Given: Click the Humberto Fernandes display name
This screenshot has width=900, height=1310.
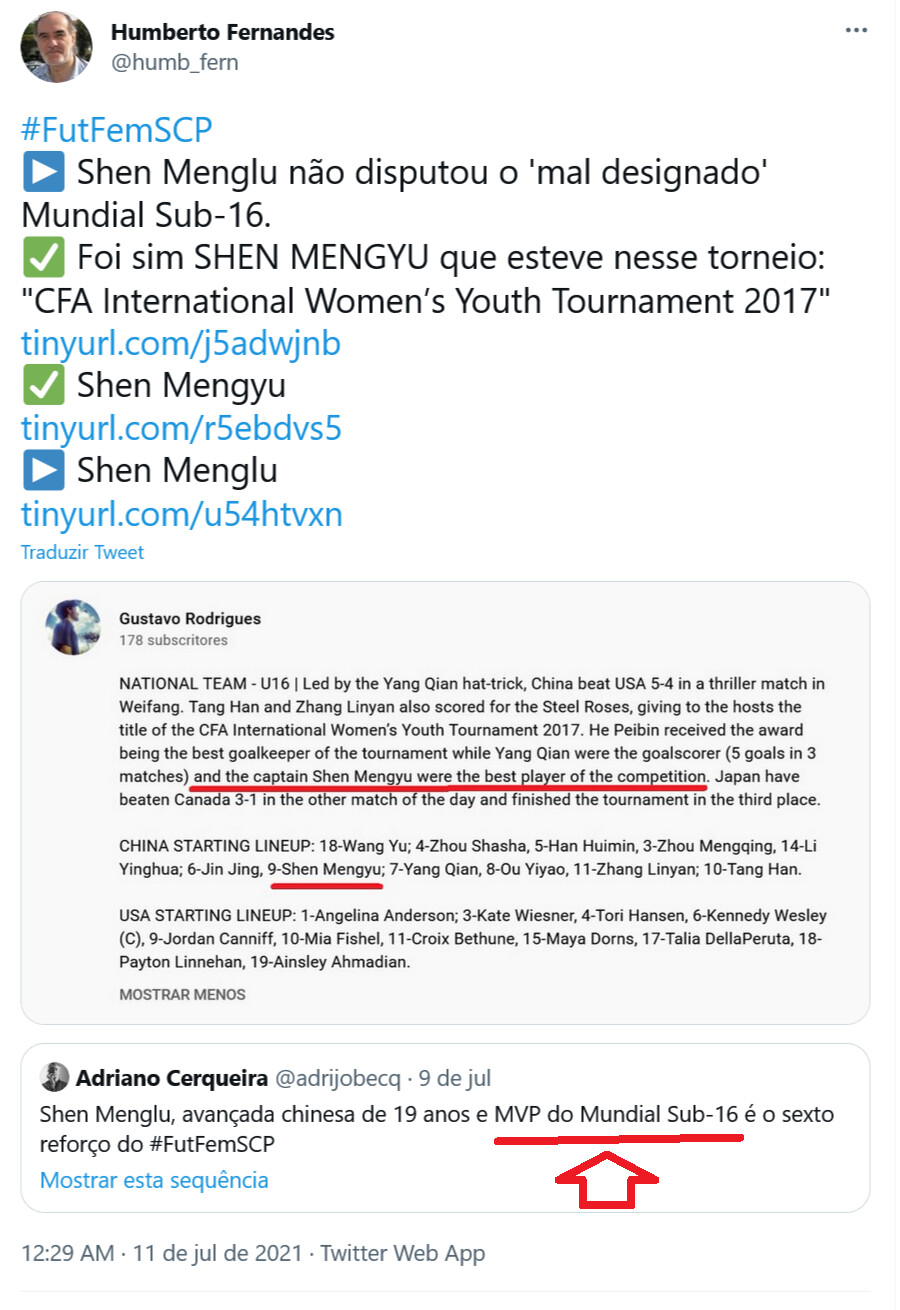Looking at the screenshot, I should pyautogui.click(x=222, y=32).
